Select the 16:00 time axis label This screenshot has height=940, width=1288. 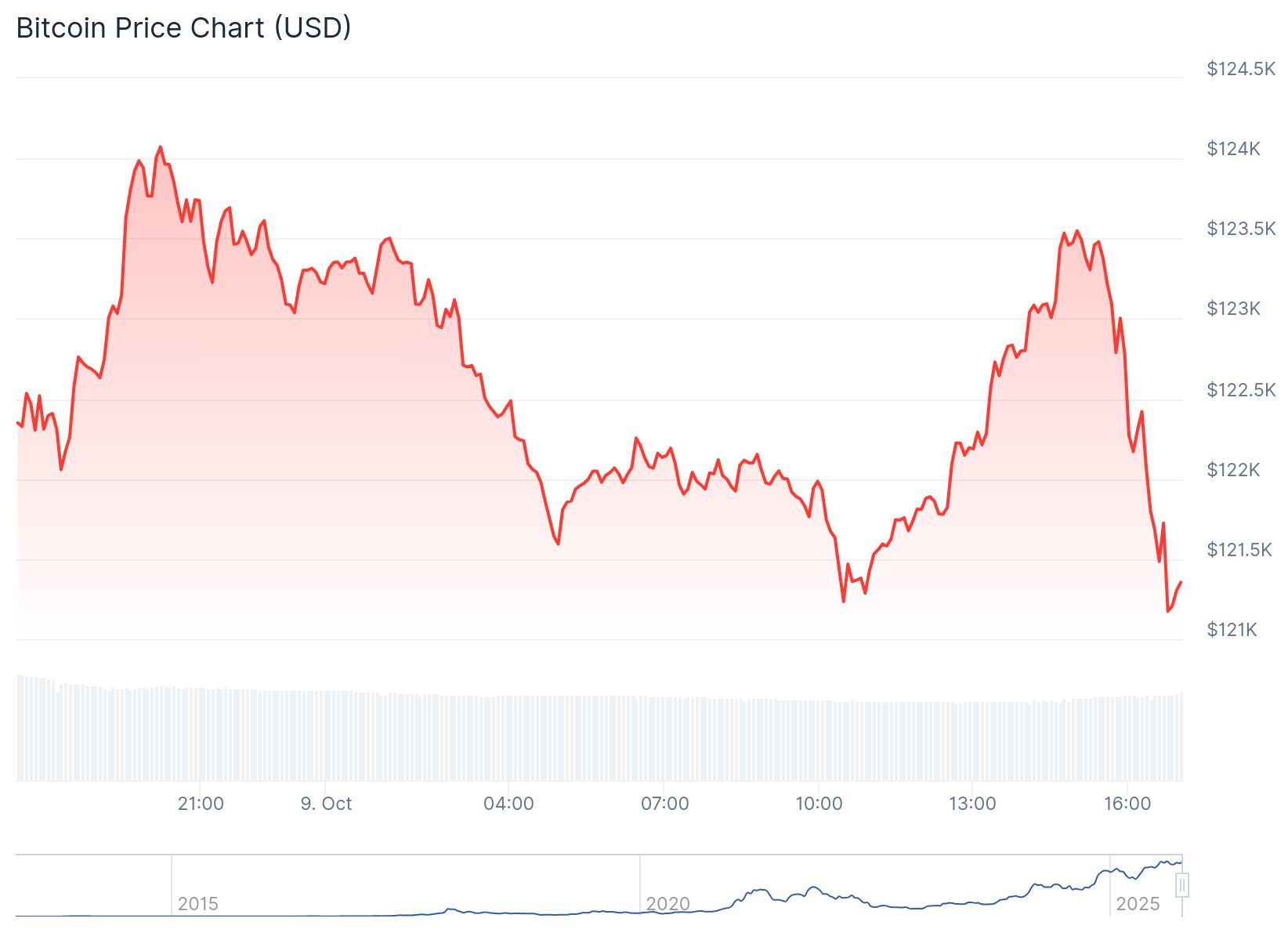tap(1127, 804)
